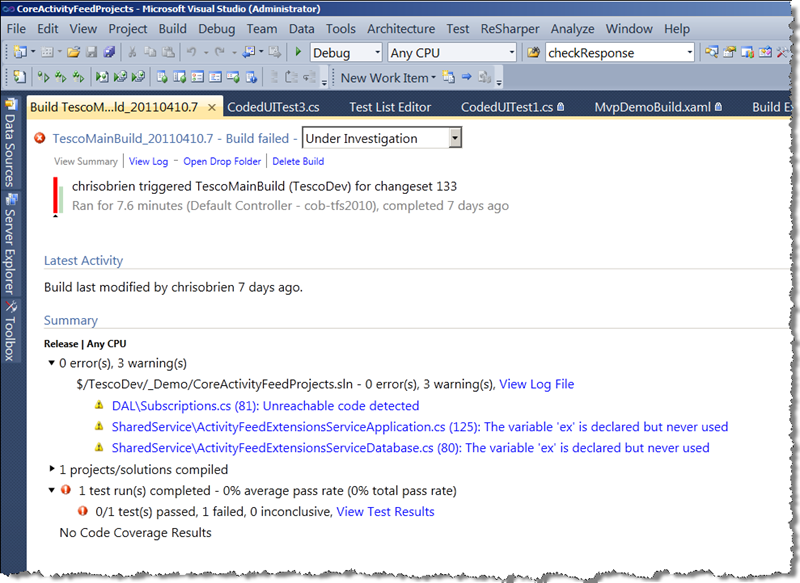
Task: Click the Toolbox hammer-and-wrench icon on top toolbar
Action: tap(782, 52)
